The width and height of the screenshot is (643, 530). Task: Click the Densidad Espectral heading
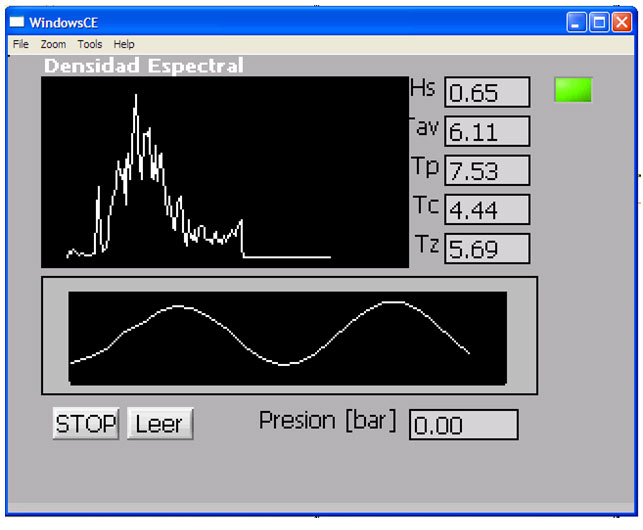pos(143,66)
